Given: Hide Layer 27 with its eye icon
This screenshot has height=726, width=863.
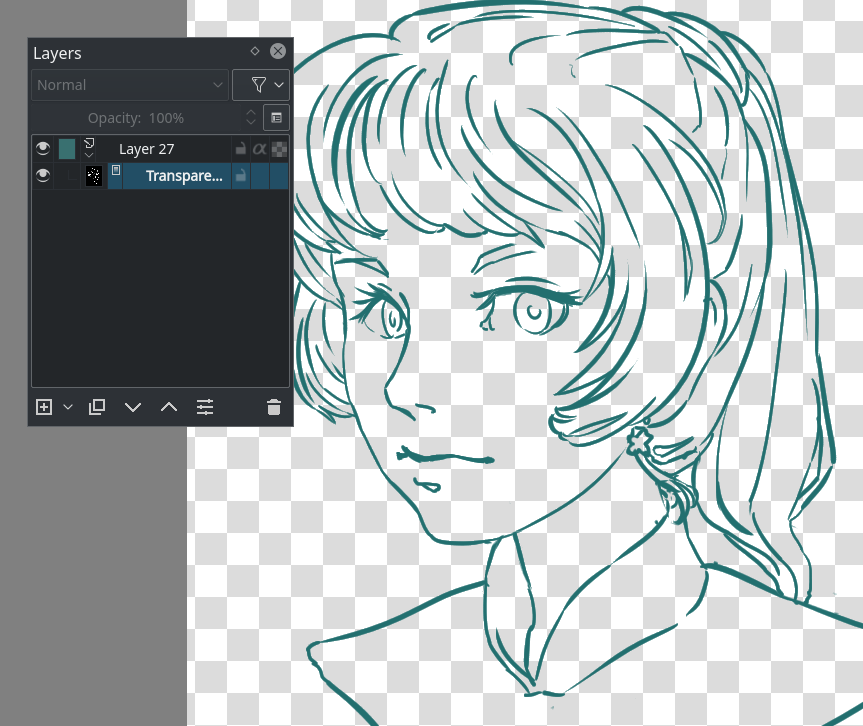Looking at the screenshot, I should [43, 148].
